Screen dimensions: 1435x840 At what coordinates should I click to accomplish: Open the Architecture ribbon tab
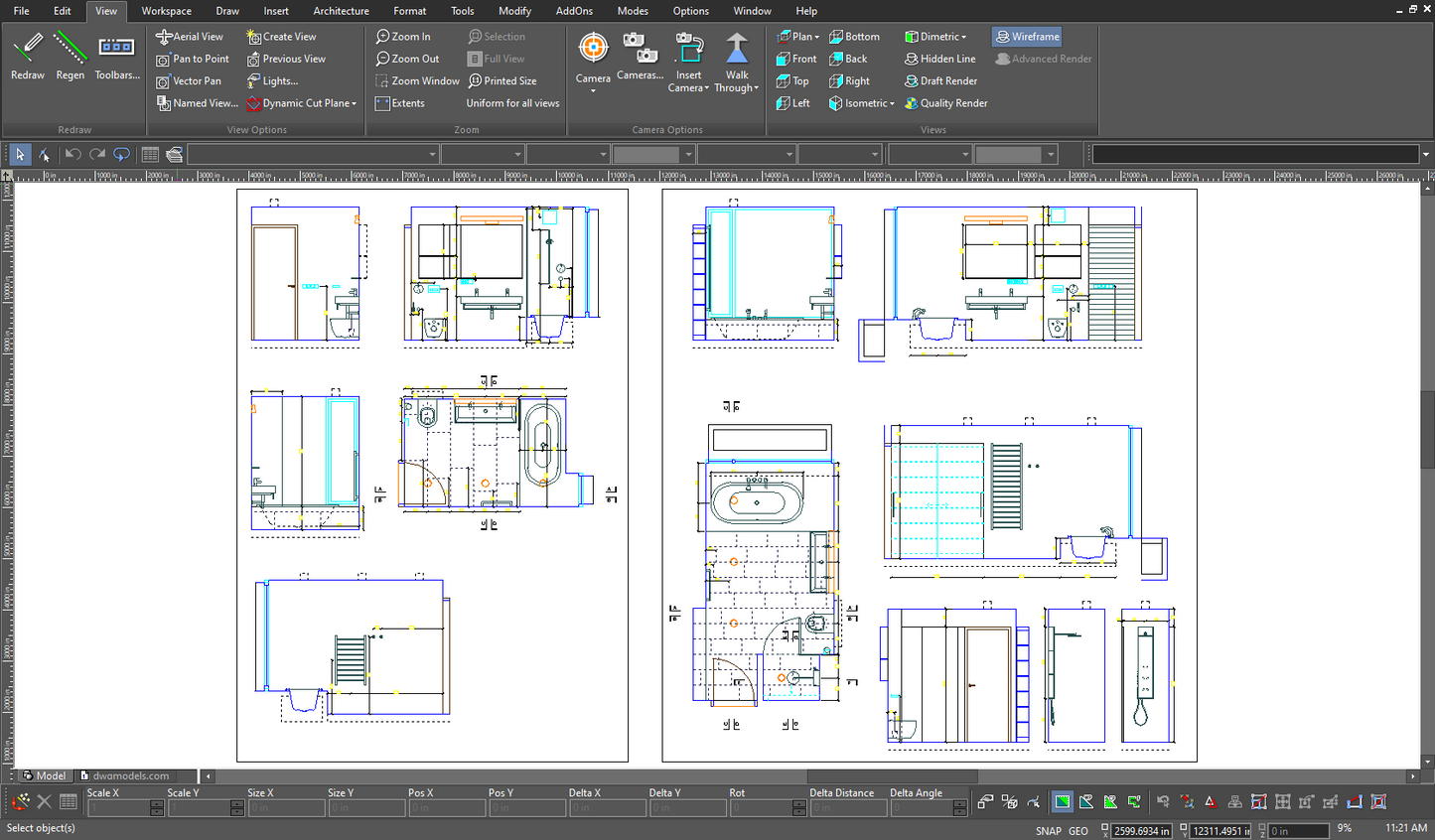click(x=341, y=11)
